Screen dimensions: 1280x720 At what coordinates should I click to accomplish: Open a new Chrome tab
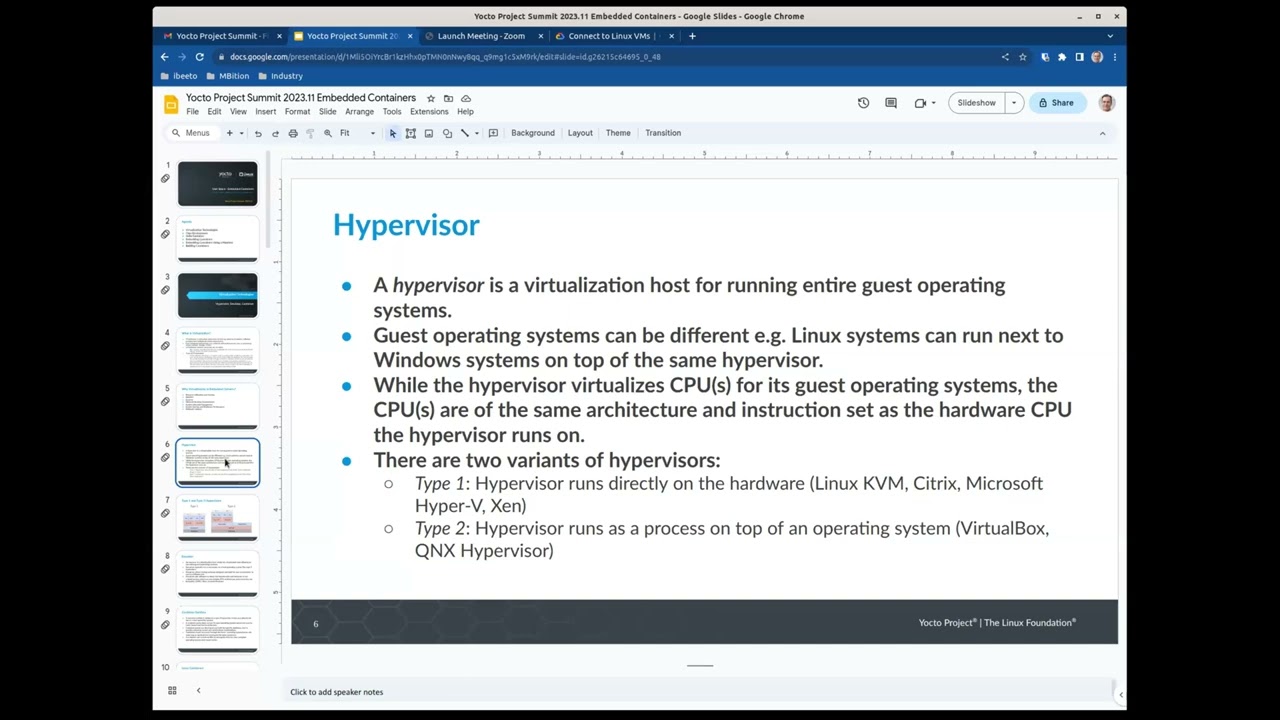(692, 36)
